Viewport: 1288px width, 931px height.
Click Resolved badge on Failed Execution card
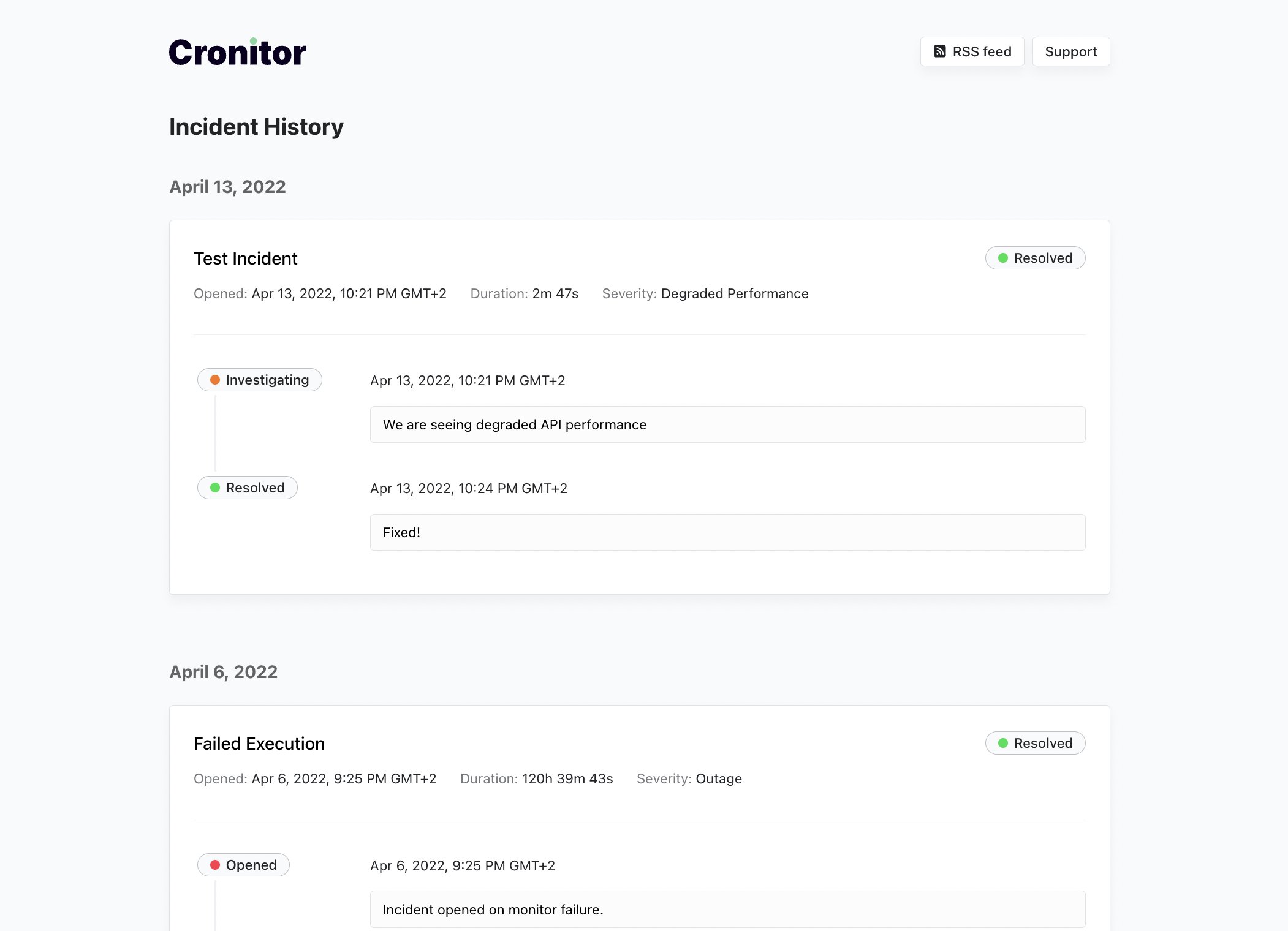coord(1035,743)
